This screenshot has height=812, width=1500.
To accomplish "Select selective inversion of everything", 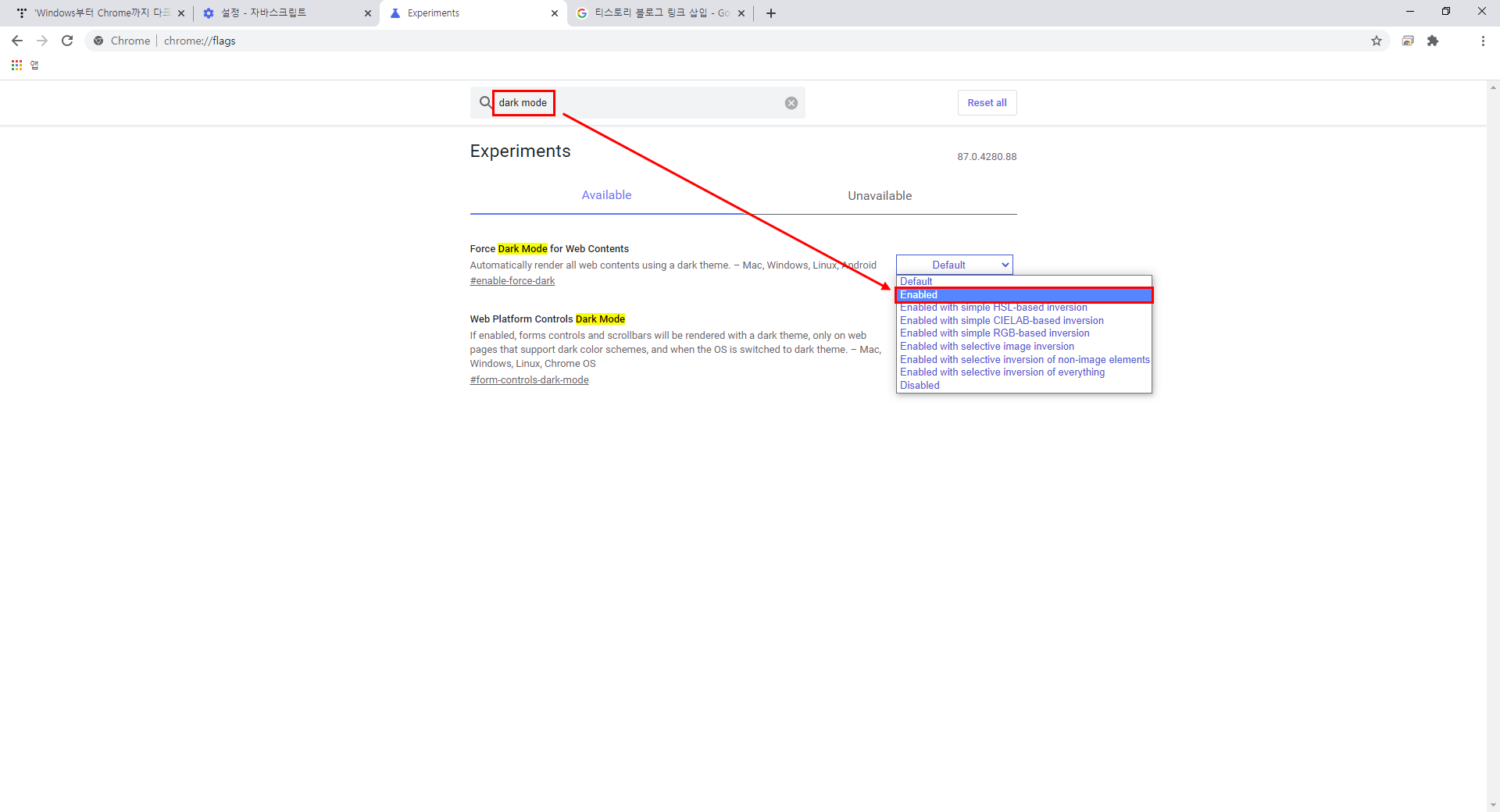I will (1023, 372).
